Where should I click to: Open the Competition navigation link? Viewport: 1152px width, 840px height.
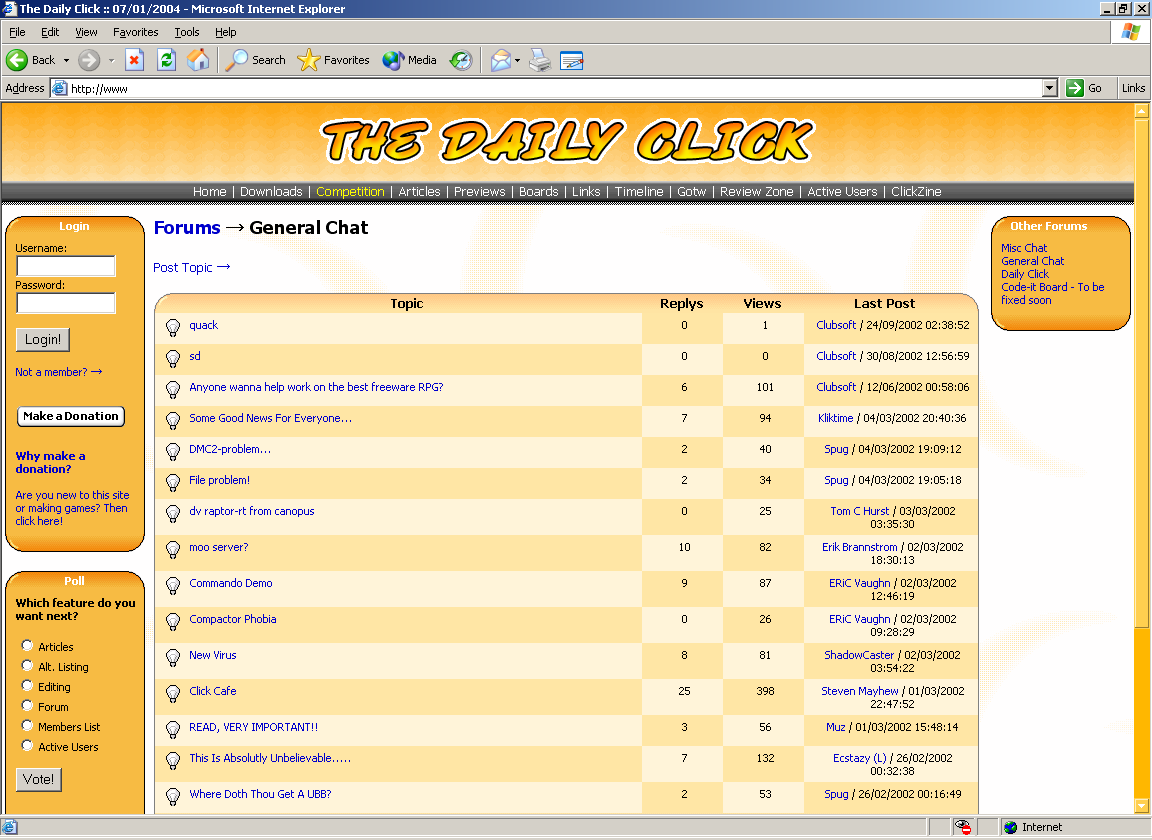point(350,192)
